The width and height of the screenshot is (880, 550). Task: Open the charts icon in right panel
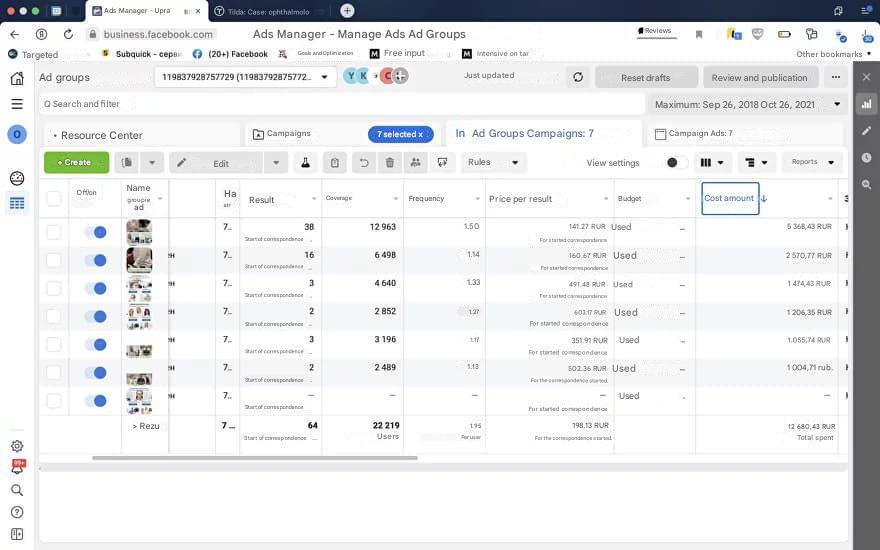pos(866,104)
